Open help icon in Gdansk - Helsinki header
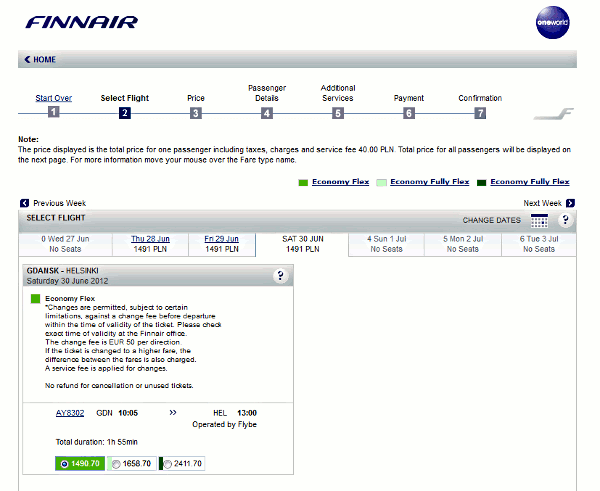Screen dimensions: 600x491 (x=280, y=276)
